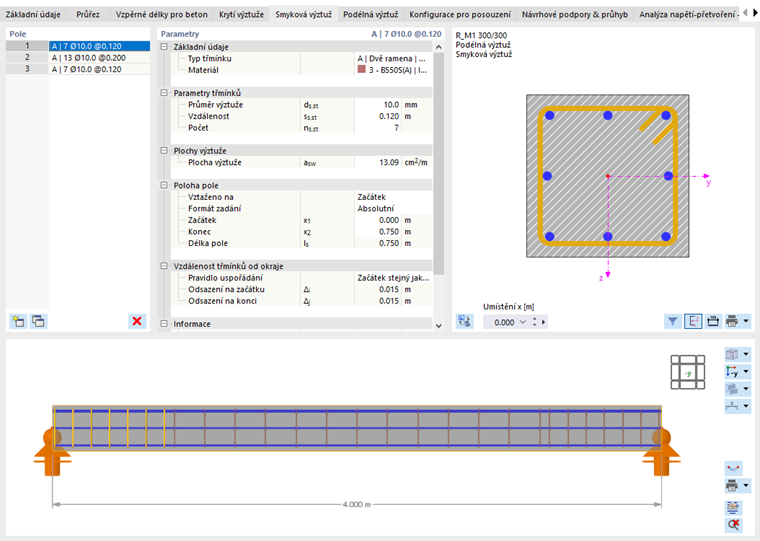Screen dimensions: 760x541
Task: Open the dimension x dropdown arrow
Action: pos(746,406)
